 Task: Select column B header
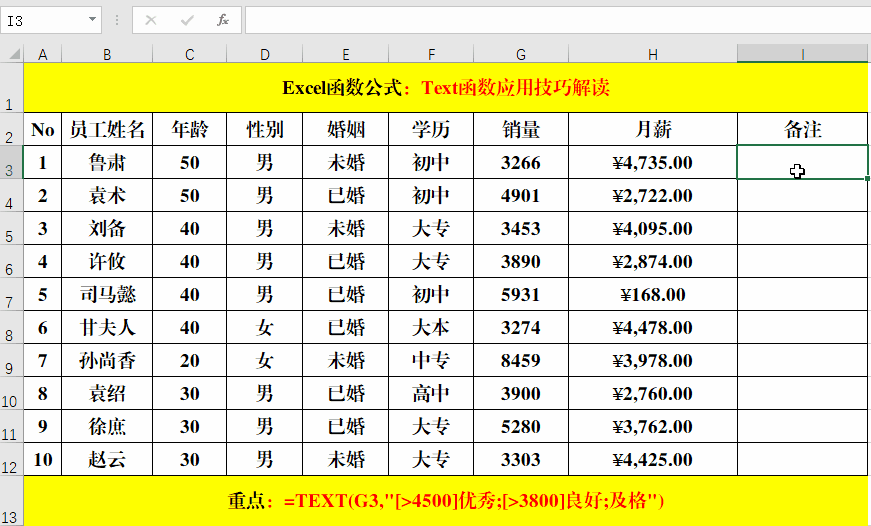coord(107,54)
